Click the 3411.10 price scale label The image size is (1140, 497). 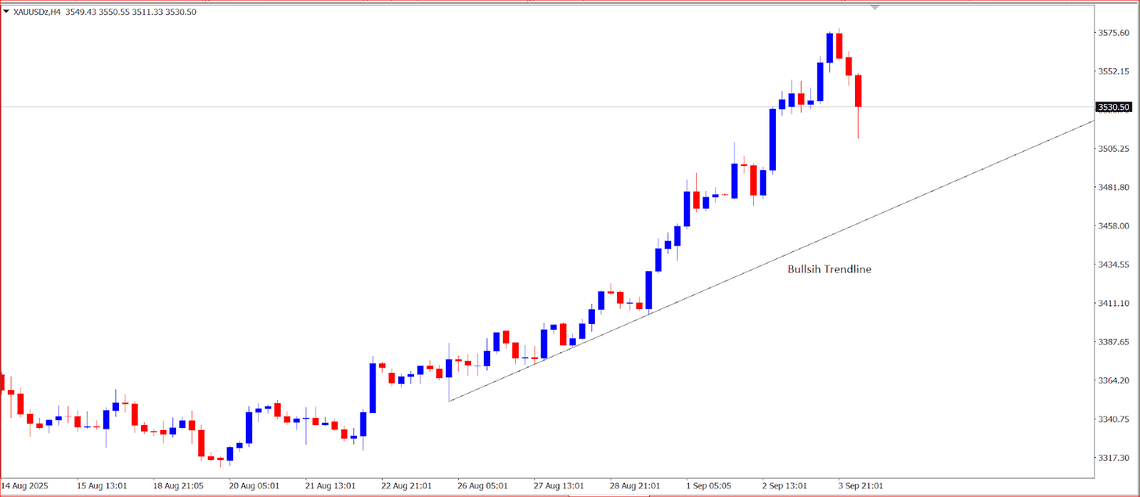(x=1113, y=303)
